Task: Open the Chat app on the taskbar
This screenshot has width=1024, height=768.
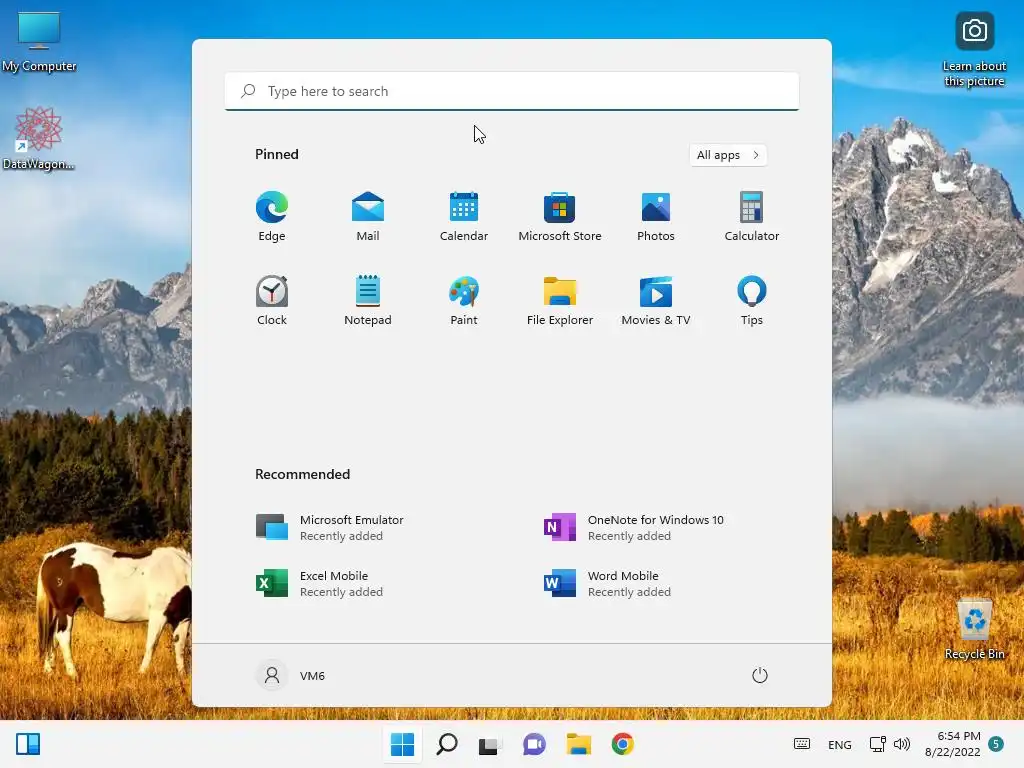Action: (534, 744)
